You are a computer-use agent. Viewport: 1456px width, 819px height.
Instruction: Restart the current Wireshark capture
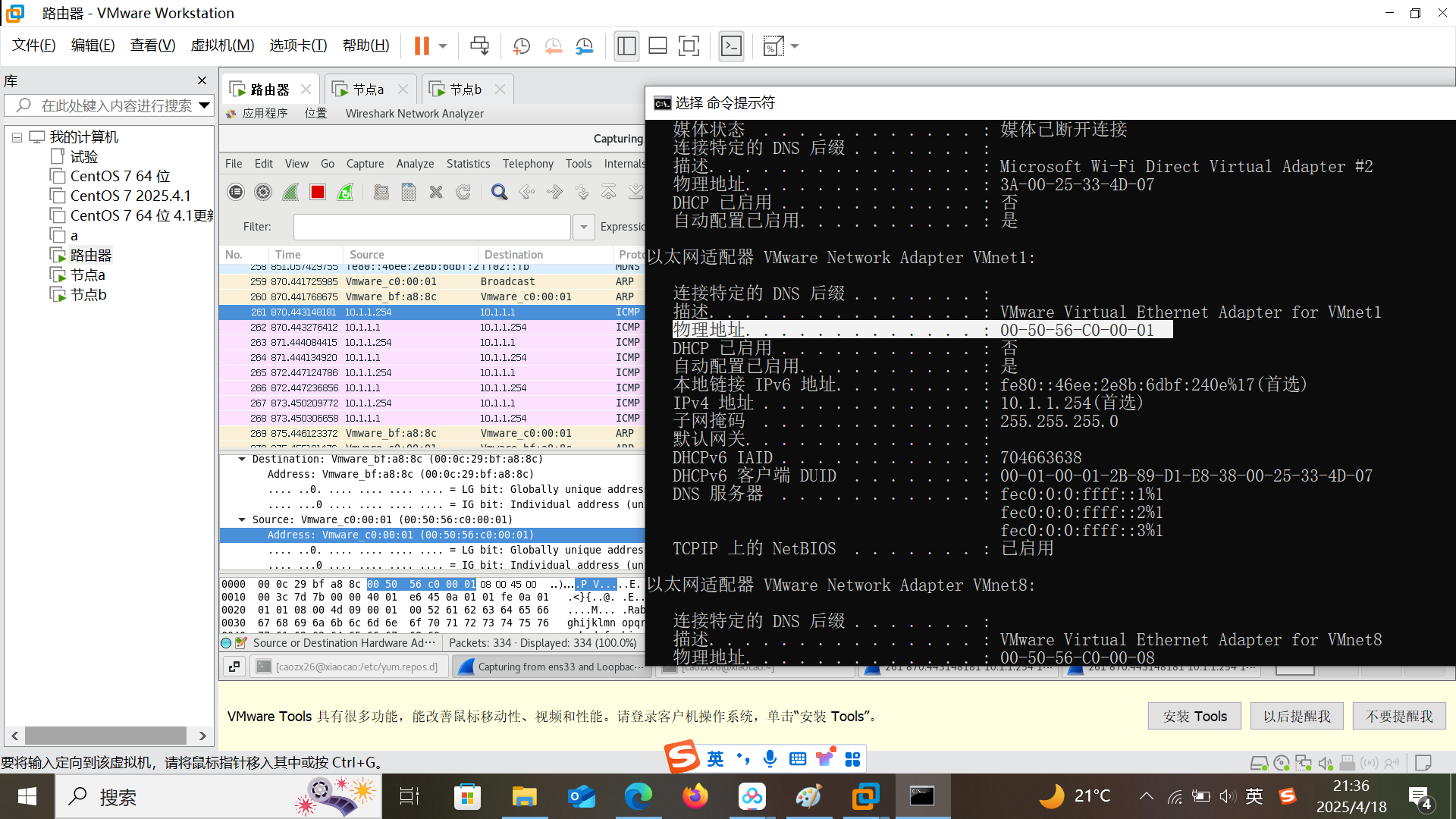(x=345, y=193)
